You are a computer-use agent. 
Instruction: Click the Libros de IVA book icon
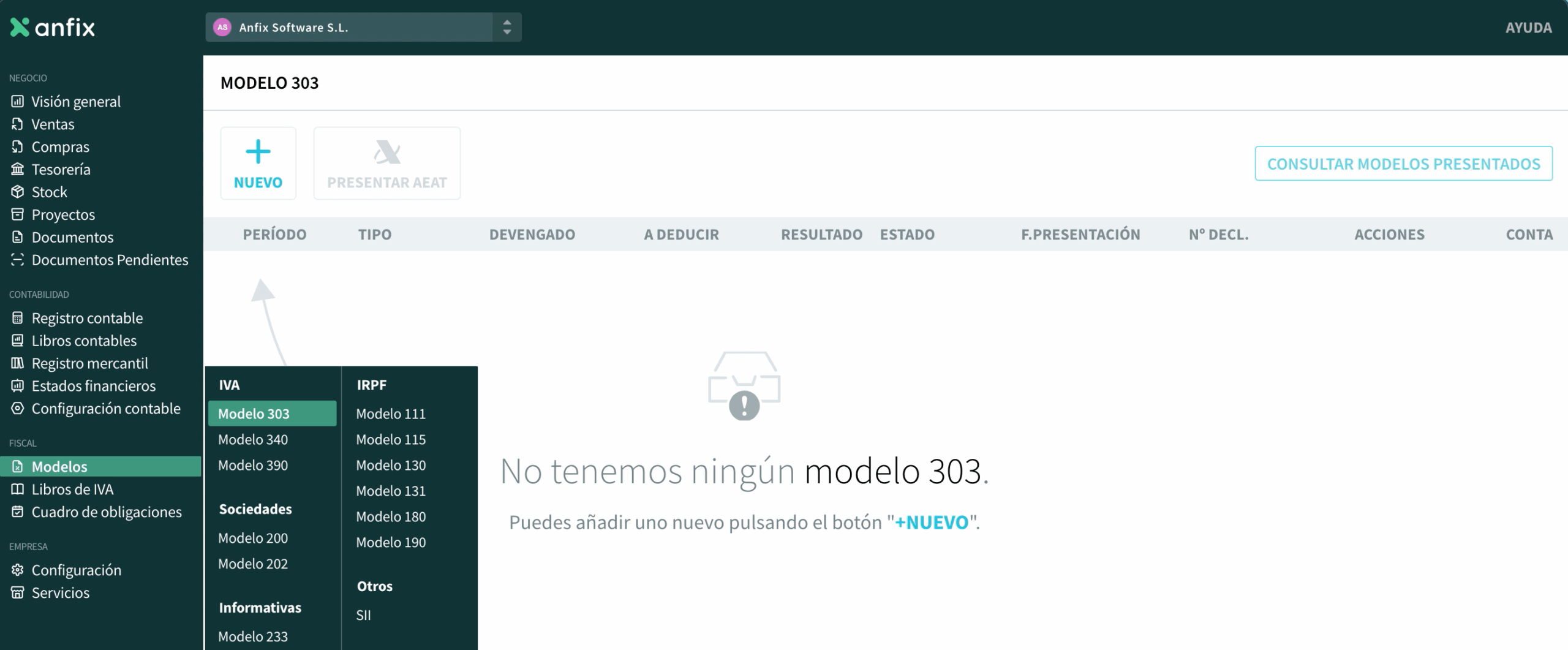coord(17,489)
